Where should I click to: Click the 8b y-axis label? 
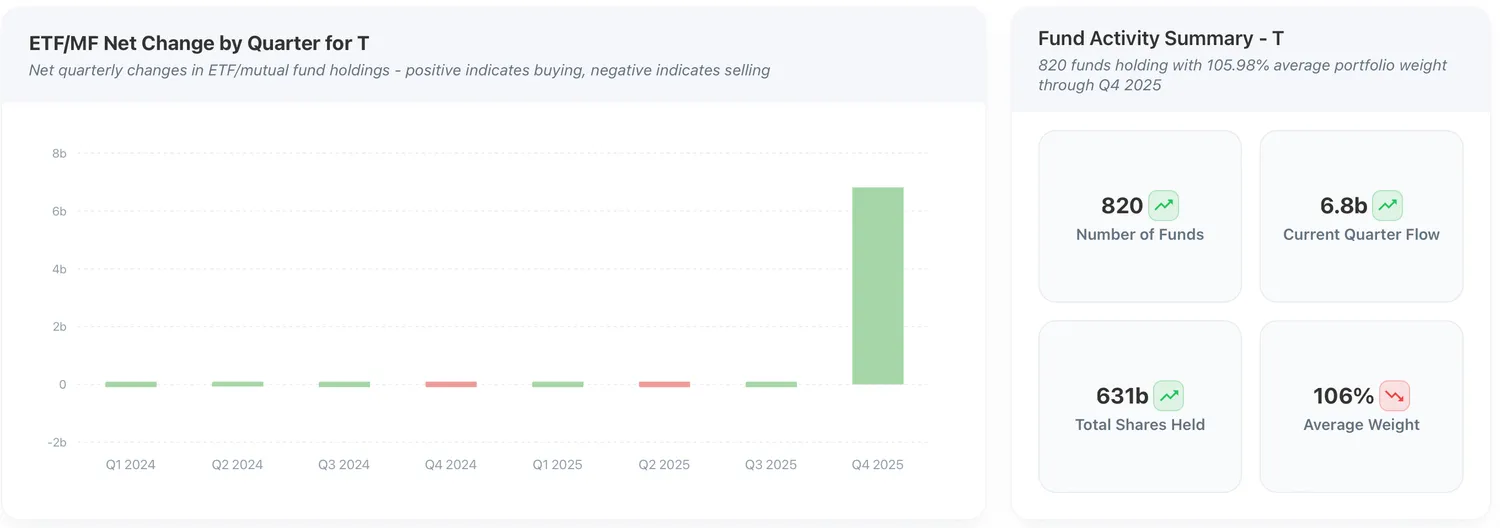tap(59, 153)
